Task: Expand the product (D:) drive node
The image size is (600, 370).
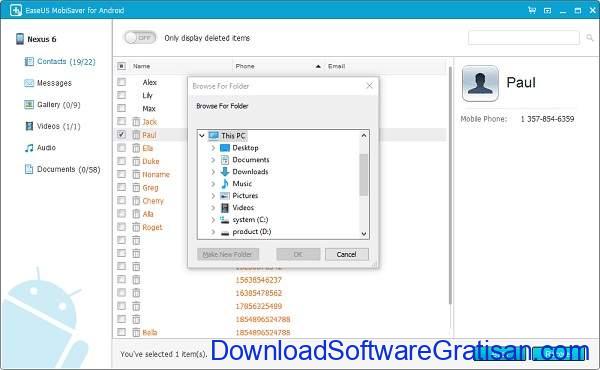Action: coord(213,231)
